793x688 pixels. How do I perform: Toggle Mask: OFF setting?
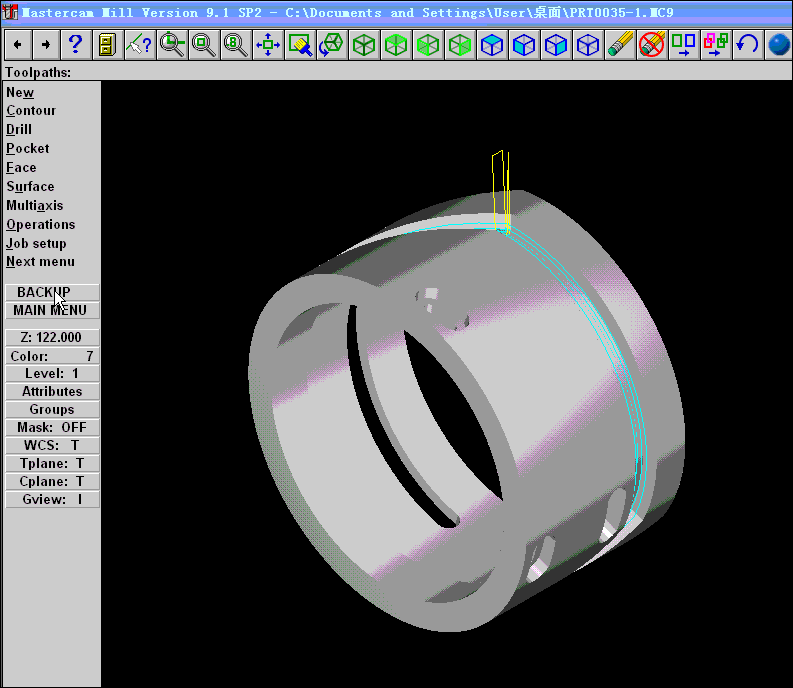pos(52,427)
